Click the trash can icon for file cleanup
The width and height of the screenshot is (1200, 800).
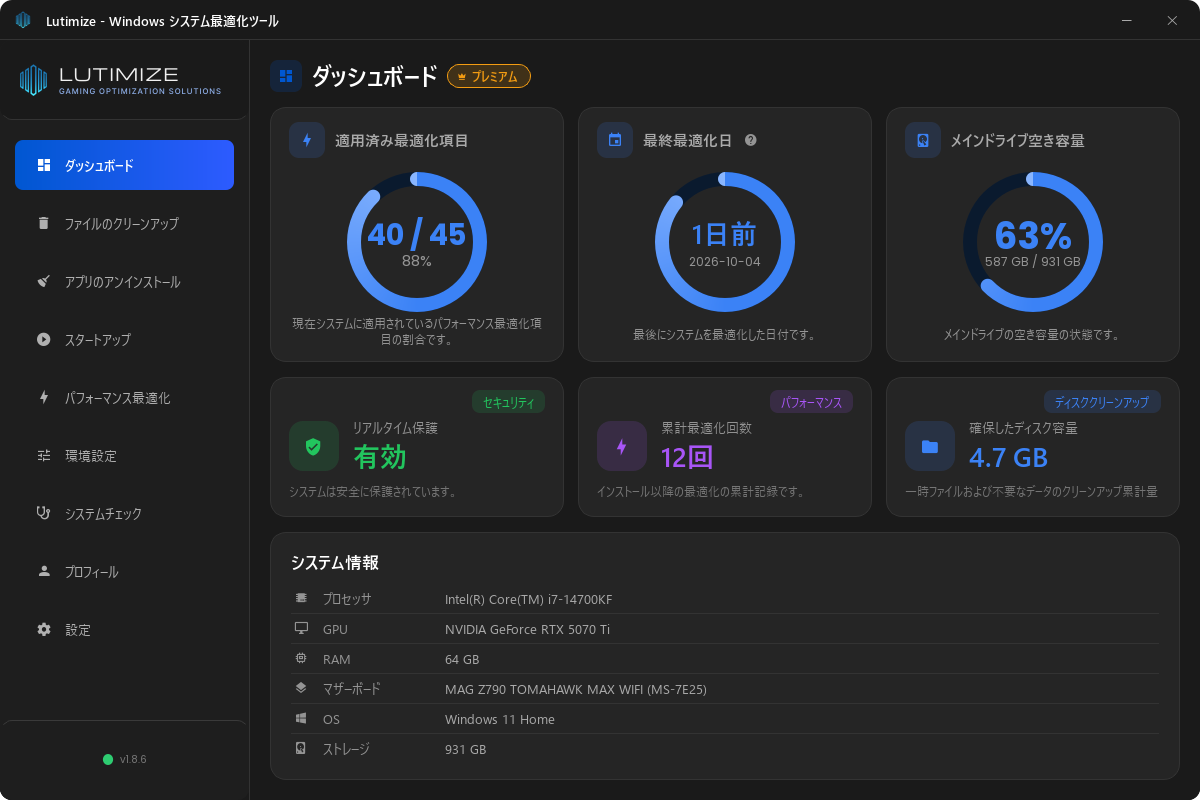[x=43, y=223]
